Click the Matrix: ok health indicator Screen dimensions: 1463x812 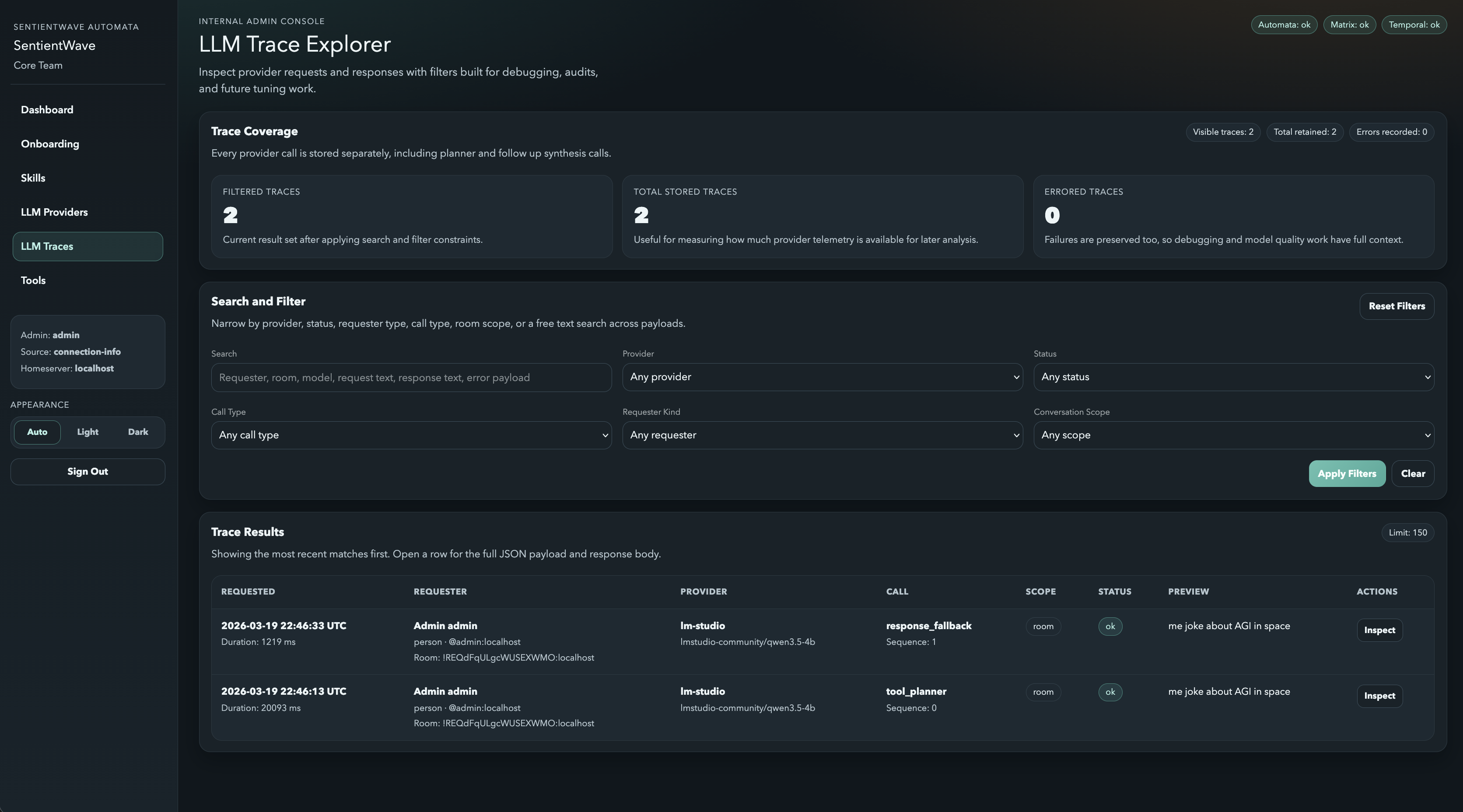[1349, 24]
